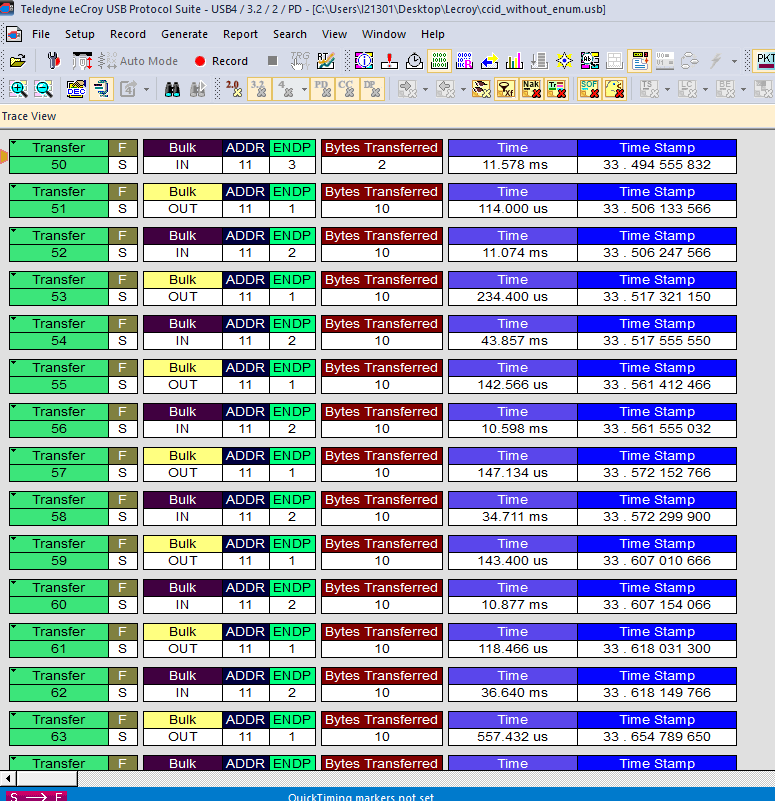775x801 pixels.
Task: Open dropdown next to USB4 hide icon
Action: 304,89
